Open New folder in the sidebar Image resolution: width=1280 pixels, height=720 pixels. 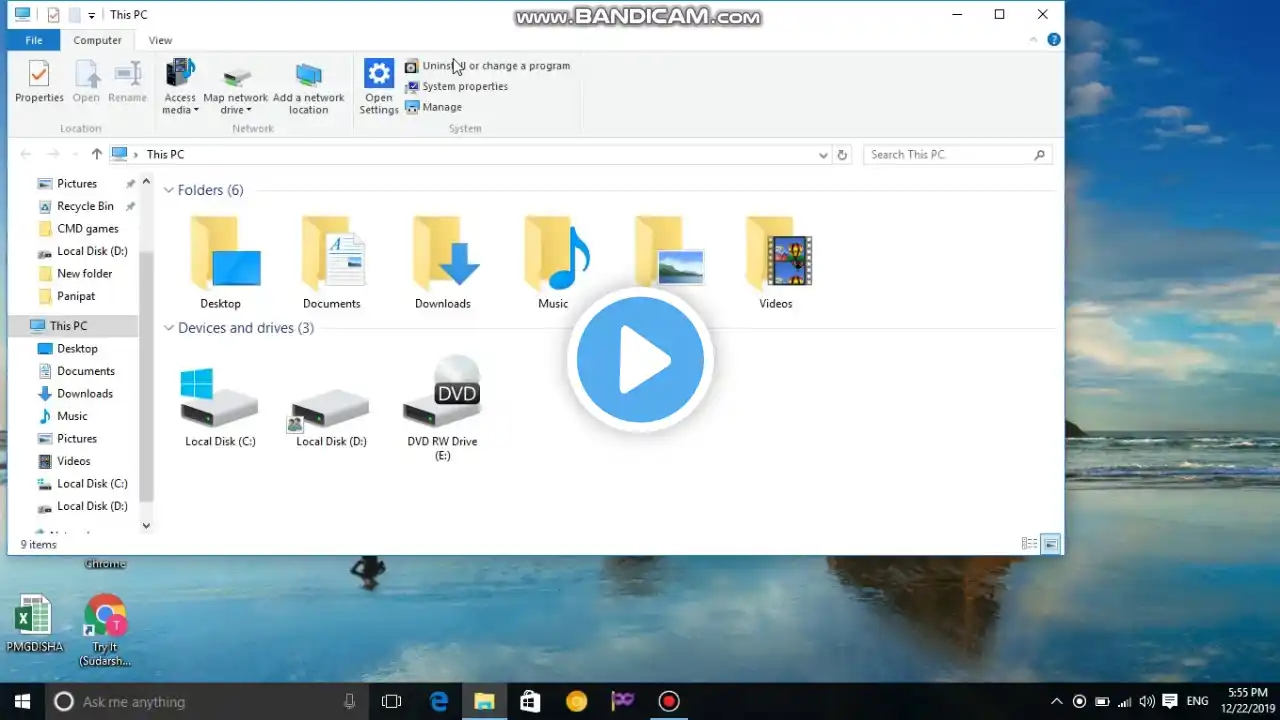84,274
